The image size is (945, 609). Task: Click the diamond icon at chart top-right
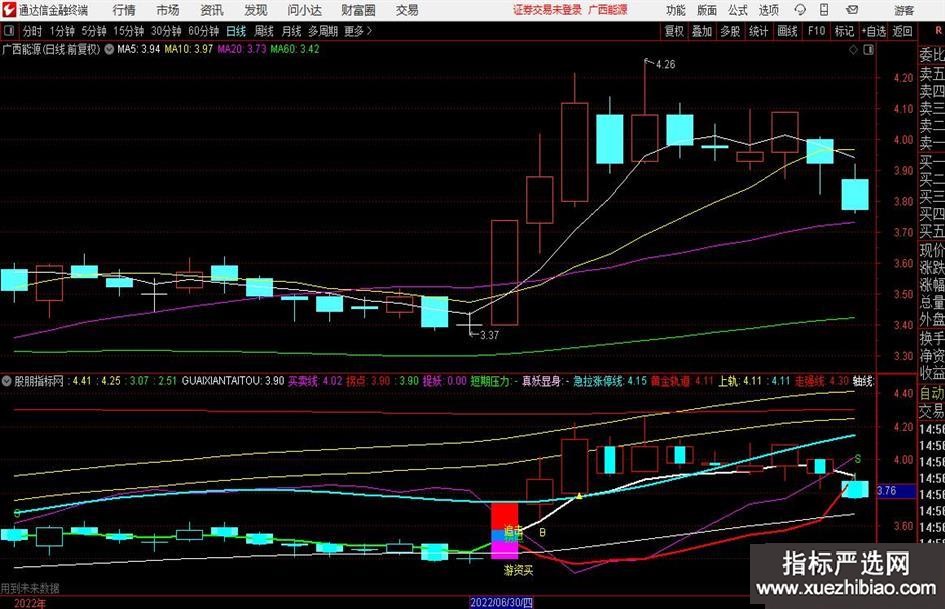pyautogui.click(x=853, y=50)
